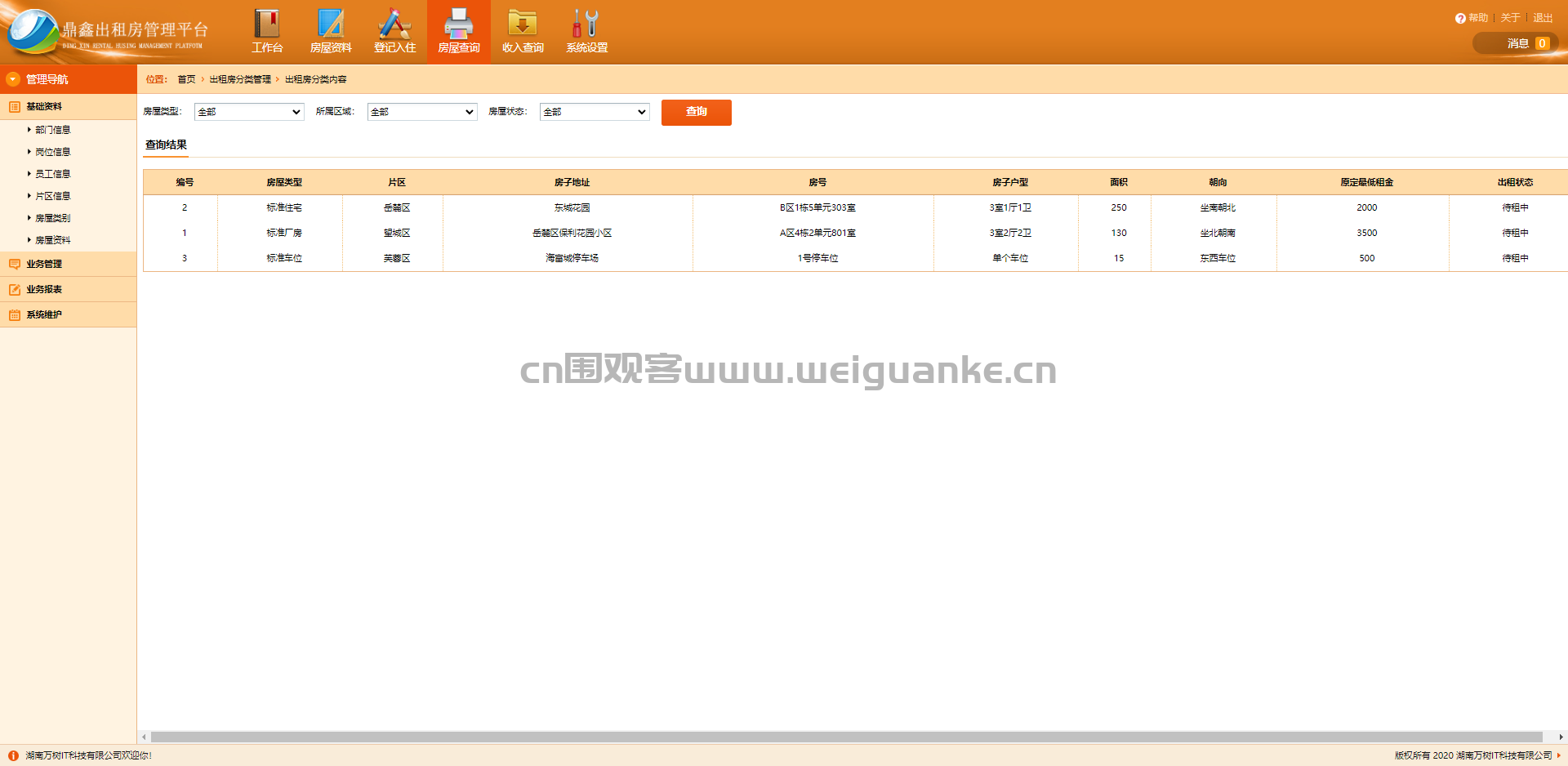The width and height of the screenshot is (1568, 766).
Task: Select the 查询结果 tab
Action: 166,145
